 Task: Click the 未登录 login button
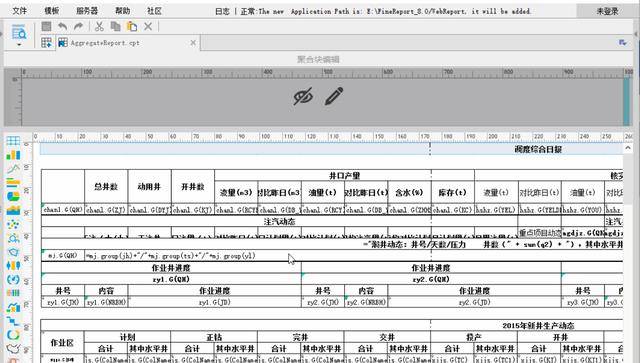point(608,11)
